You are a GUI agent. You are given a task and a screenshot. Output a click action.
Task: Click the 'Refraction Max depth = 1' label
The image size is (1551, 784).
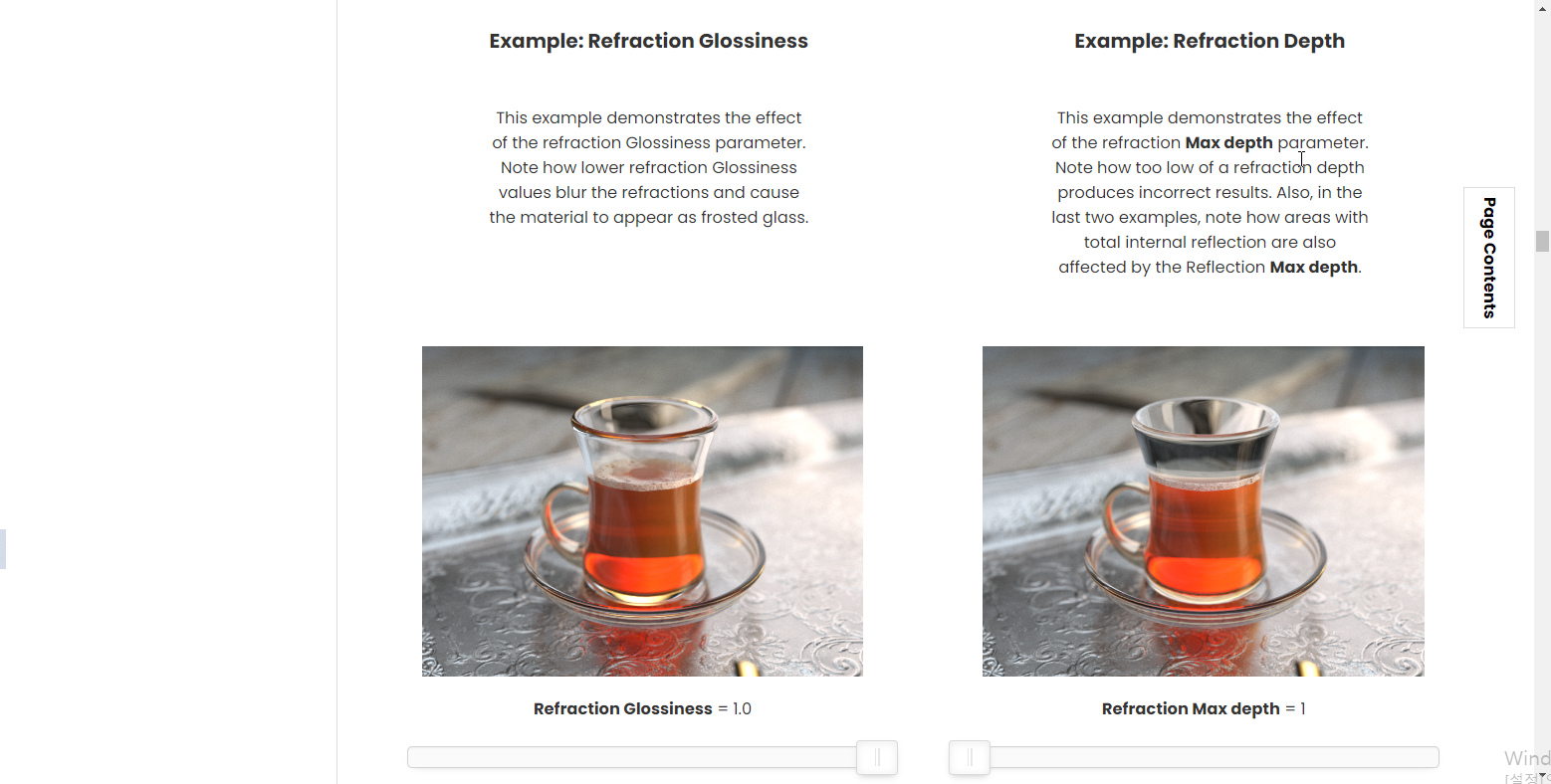point(1204,708)
